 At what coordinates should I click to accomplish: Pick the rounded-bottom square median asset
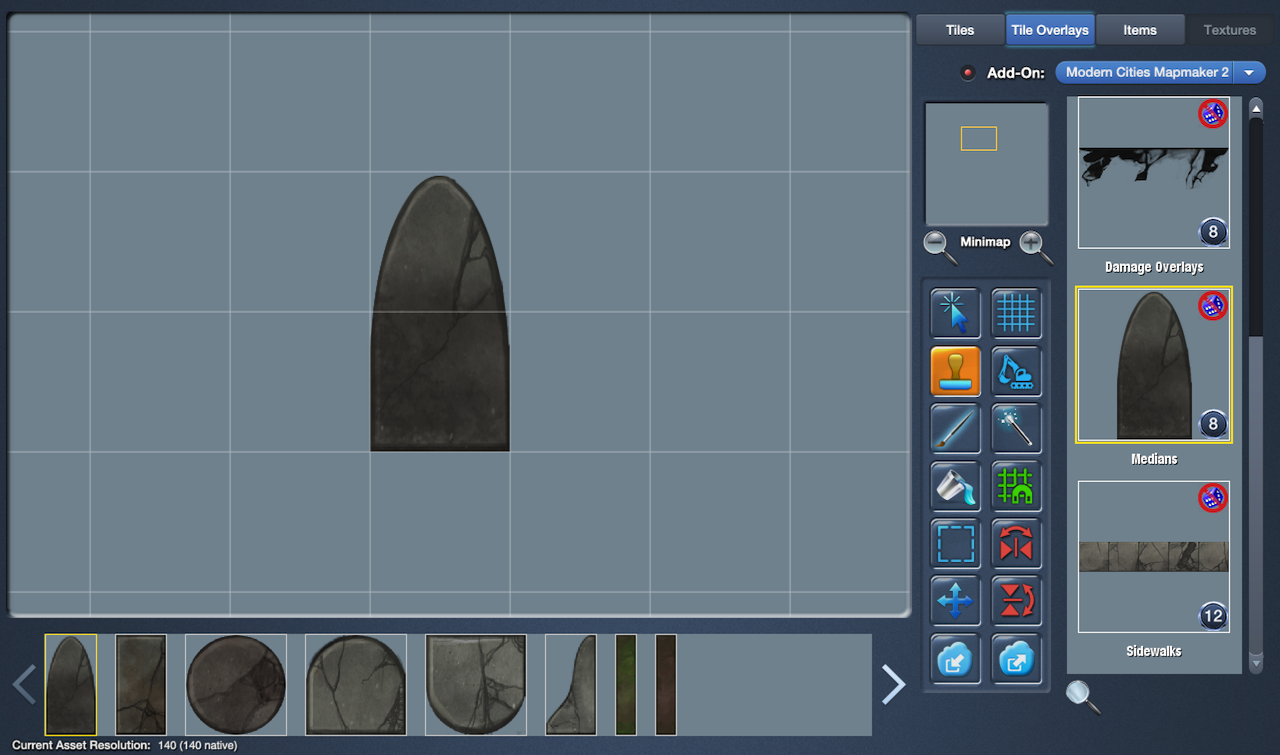pyautogui.click(x=476, y=685)
